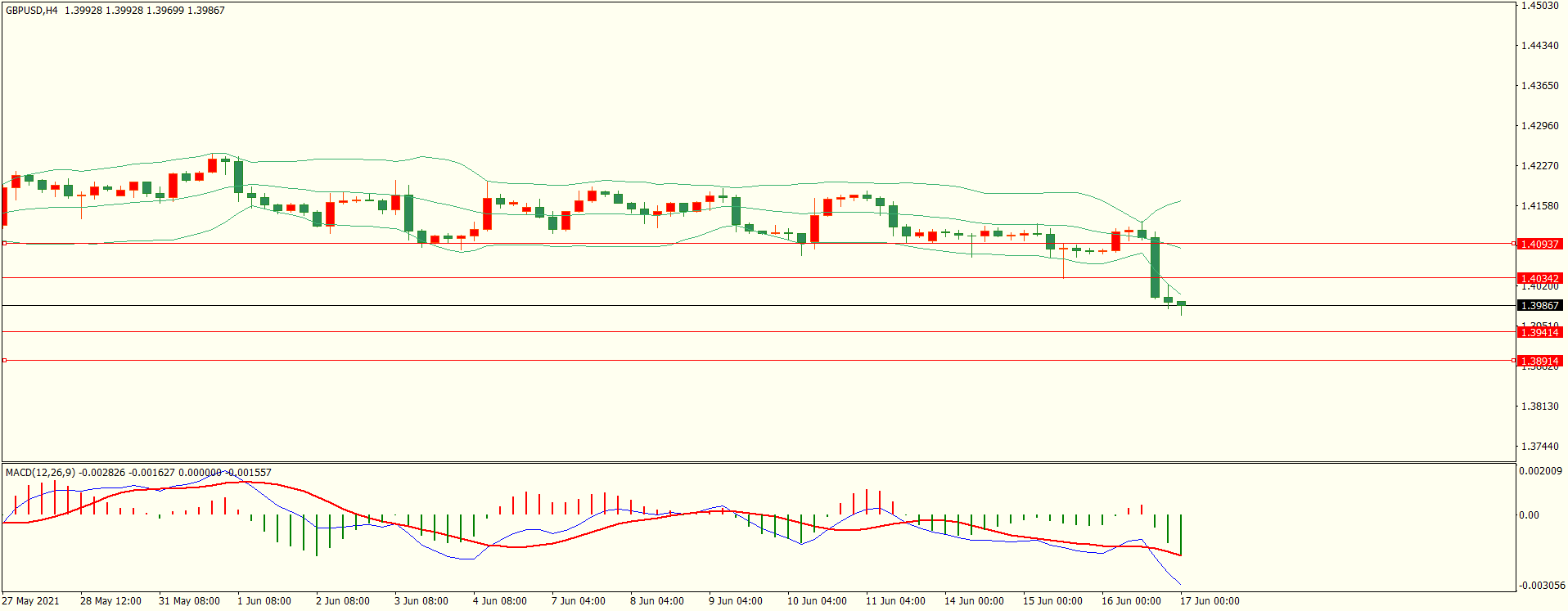Click the 4 Jun 08:00 time axis label
The image size is (1568, 611).
click(x=499, y=601)
